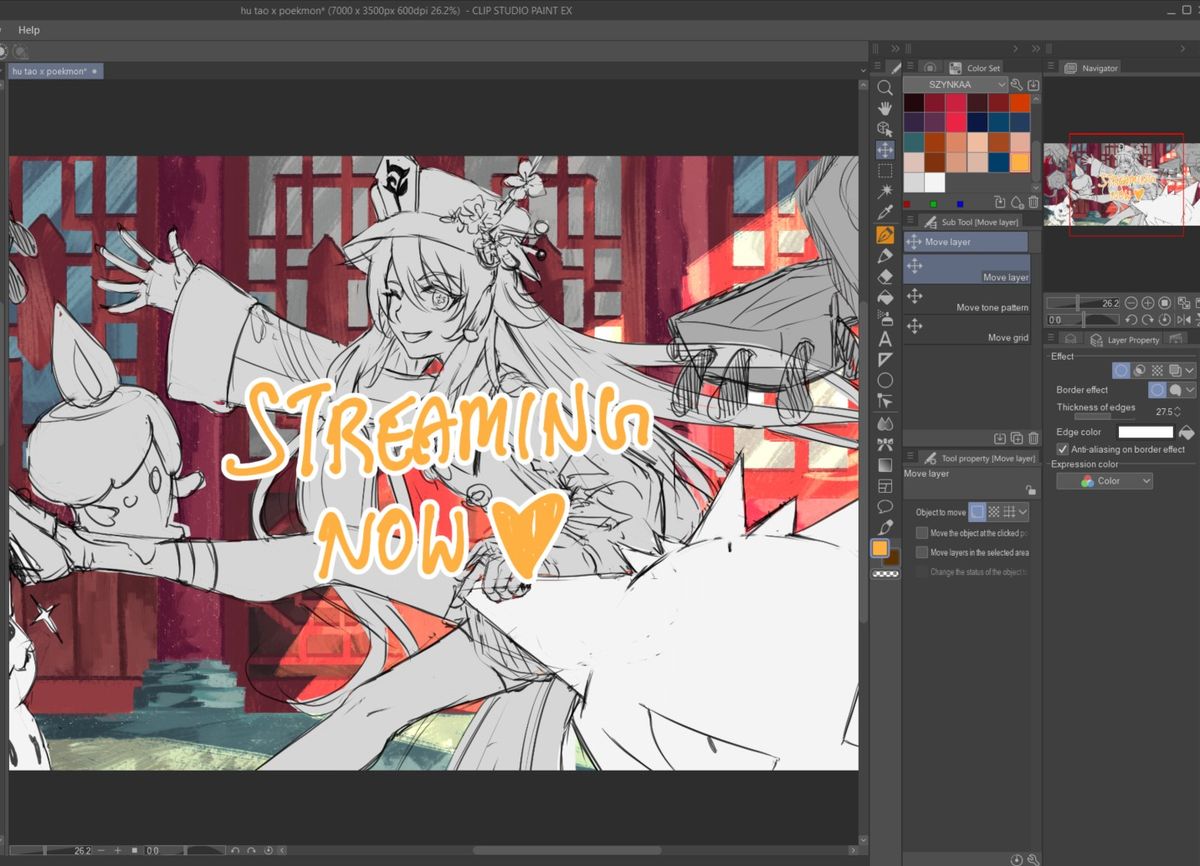This screenshot has height=866, width=1200.
Task: Select the Zoom magnifier tool
Action: tap(885, 88)
